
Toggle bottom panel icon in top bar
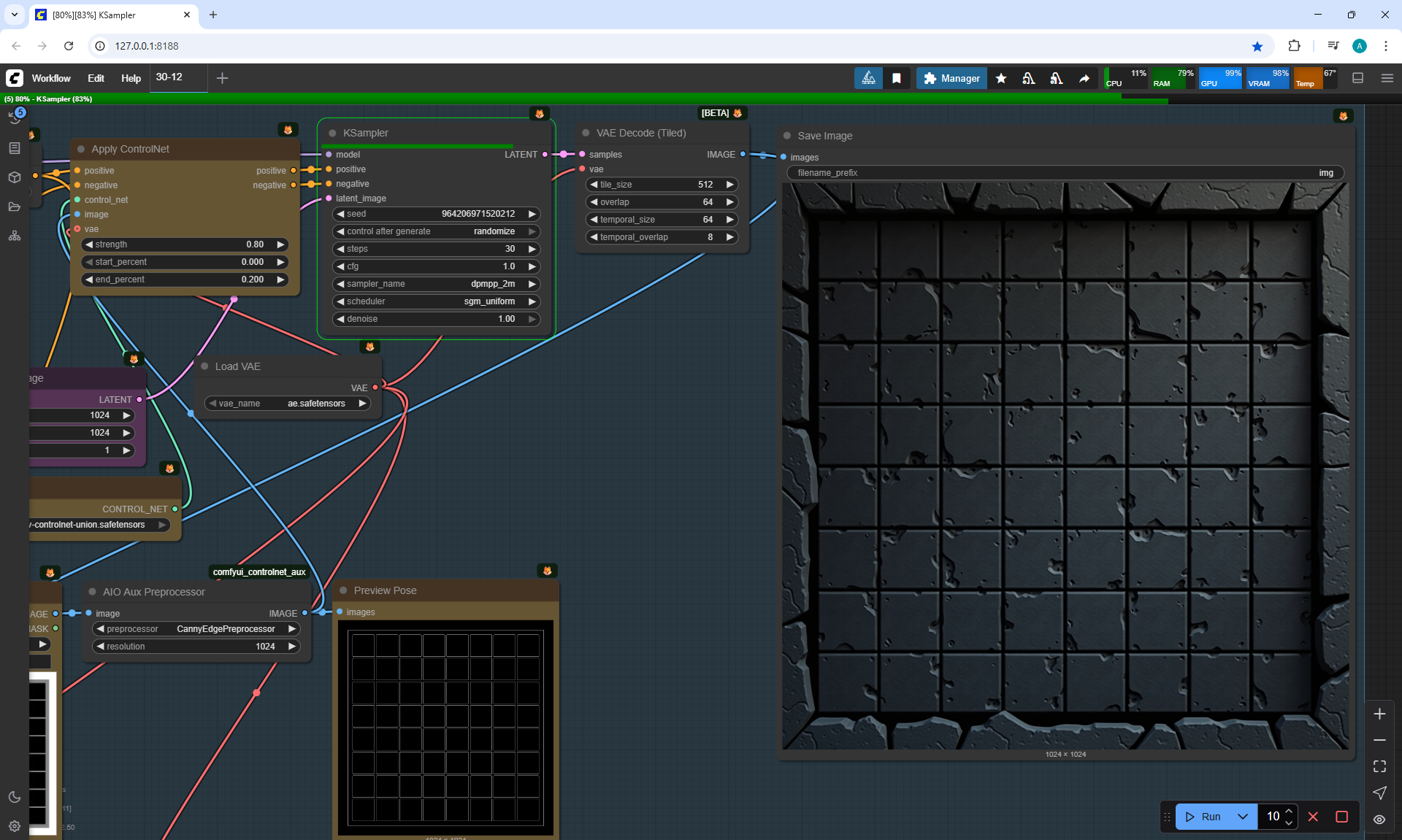pos(1357,78)
